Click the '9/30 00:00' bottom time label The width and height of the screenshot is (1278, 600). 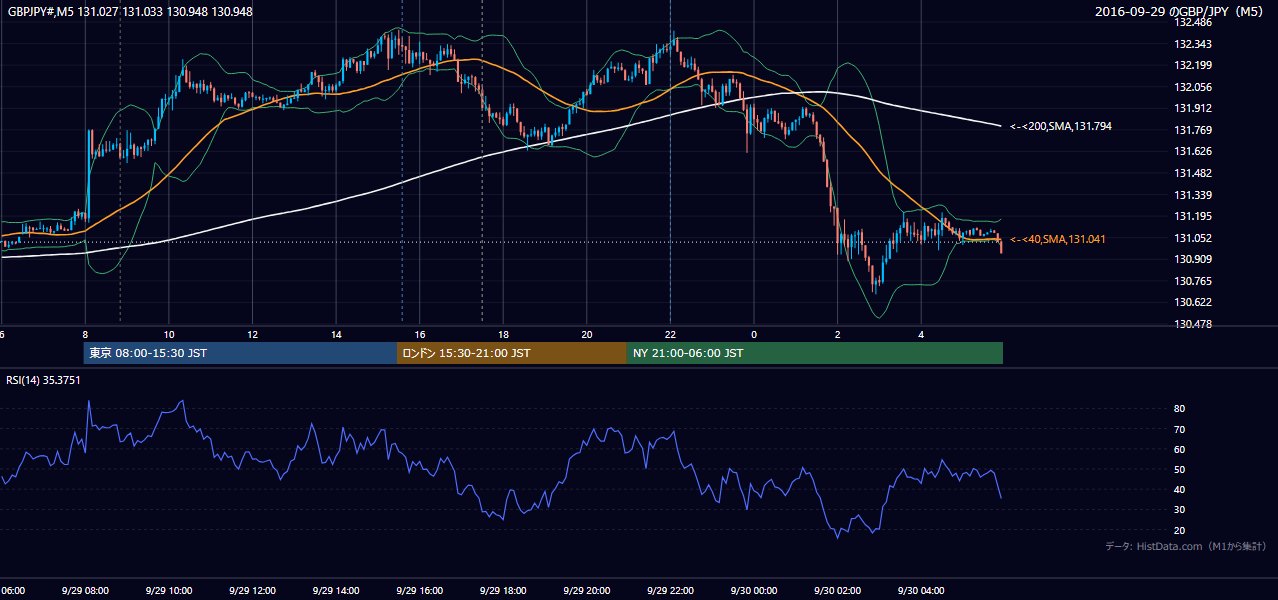point(753,590)
